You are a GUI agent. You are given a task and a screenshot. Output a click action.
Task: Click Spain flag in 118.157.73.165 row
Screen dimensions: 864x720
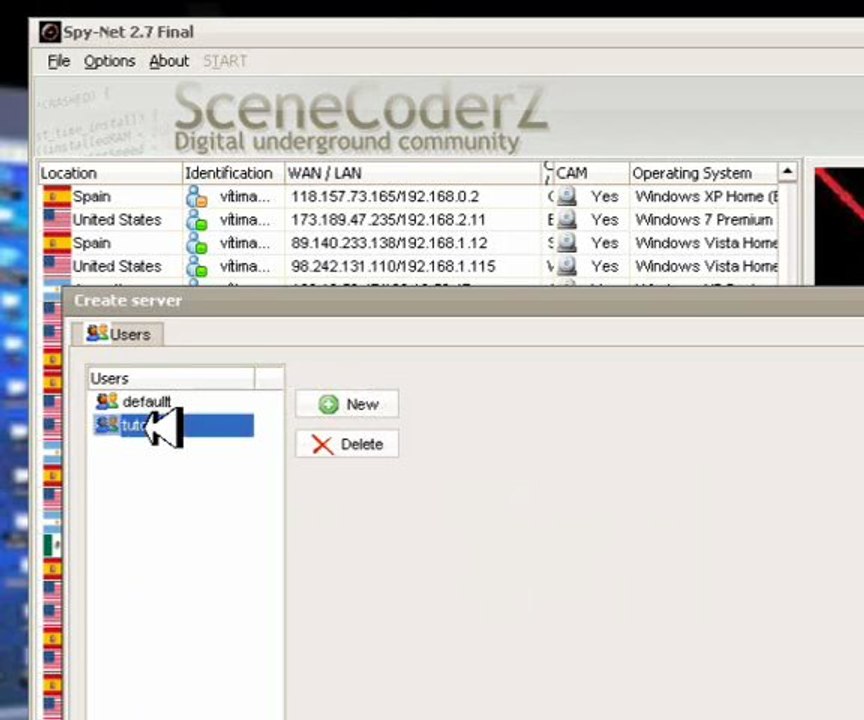(57, 196)
